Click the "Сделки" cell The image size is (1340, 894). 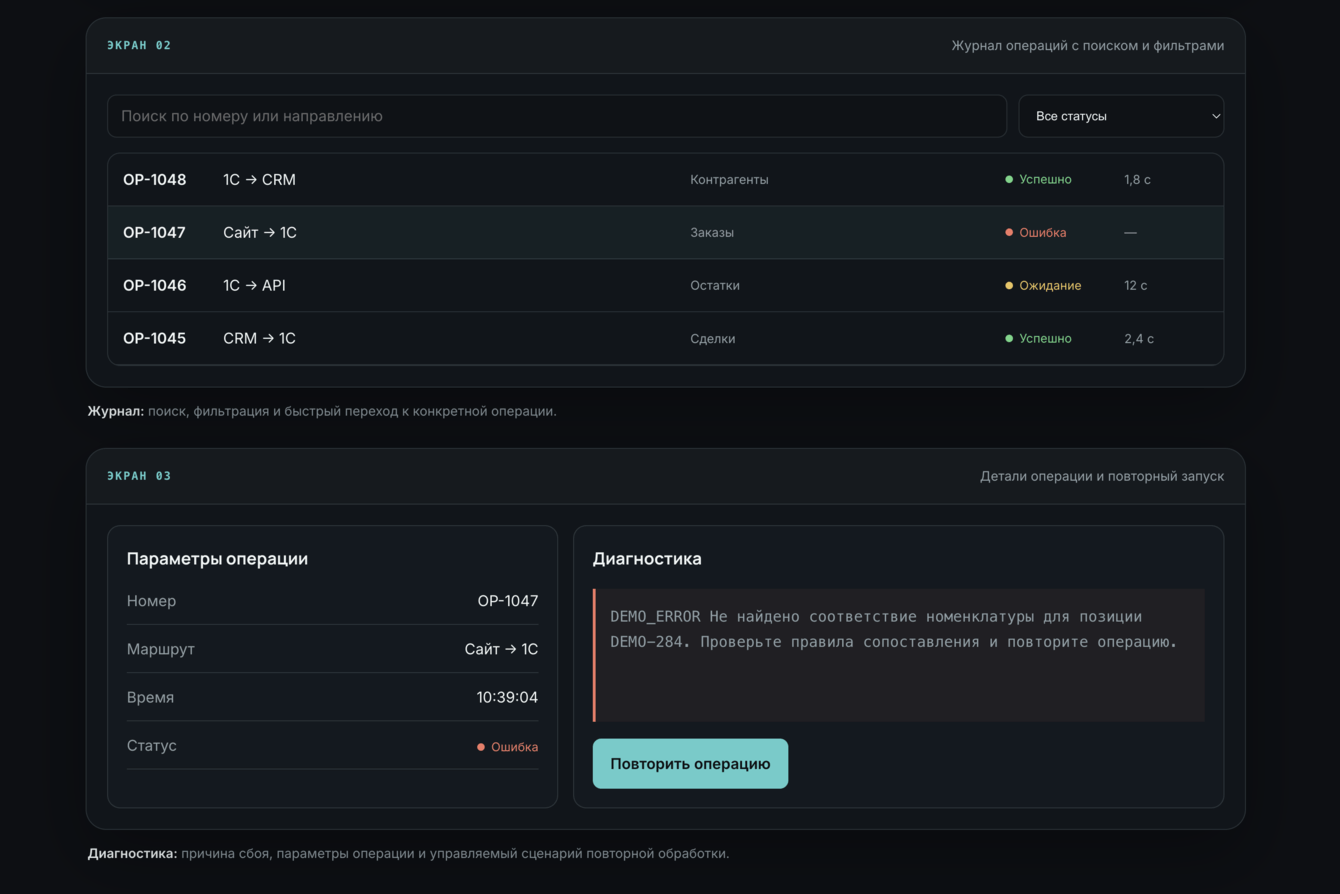[713, 339]
